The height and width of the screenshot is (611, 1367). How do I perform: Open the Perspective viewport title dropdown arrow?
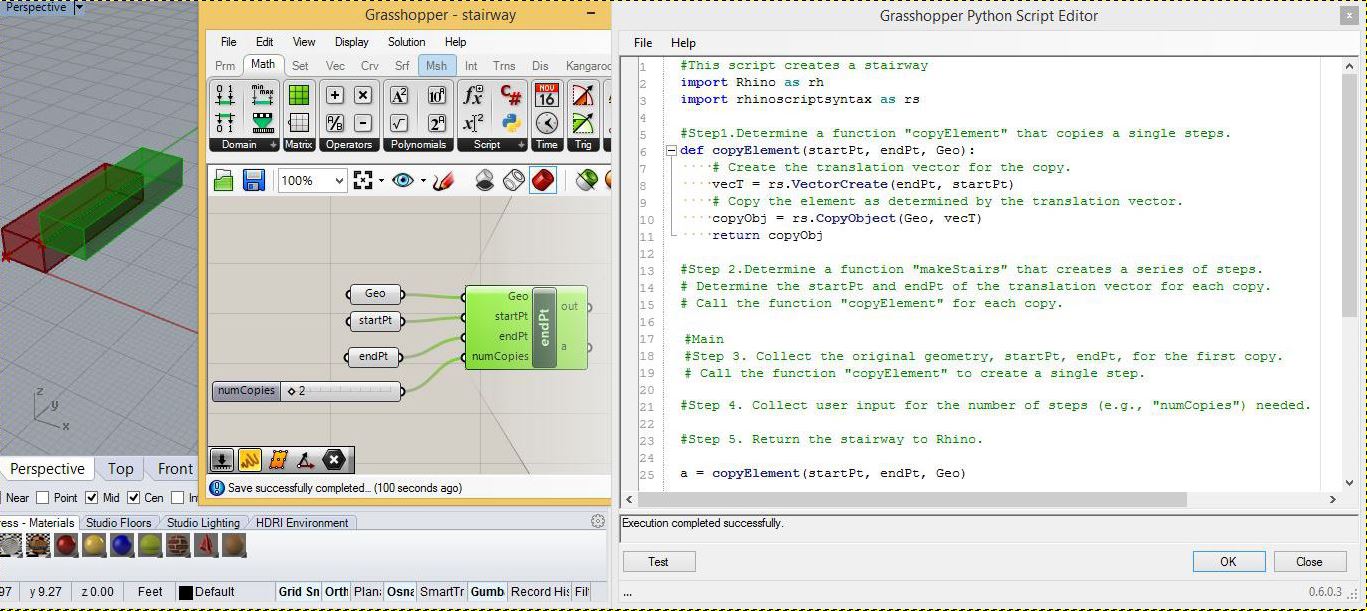pos(79,7)
